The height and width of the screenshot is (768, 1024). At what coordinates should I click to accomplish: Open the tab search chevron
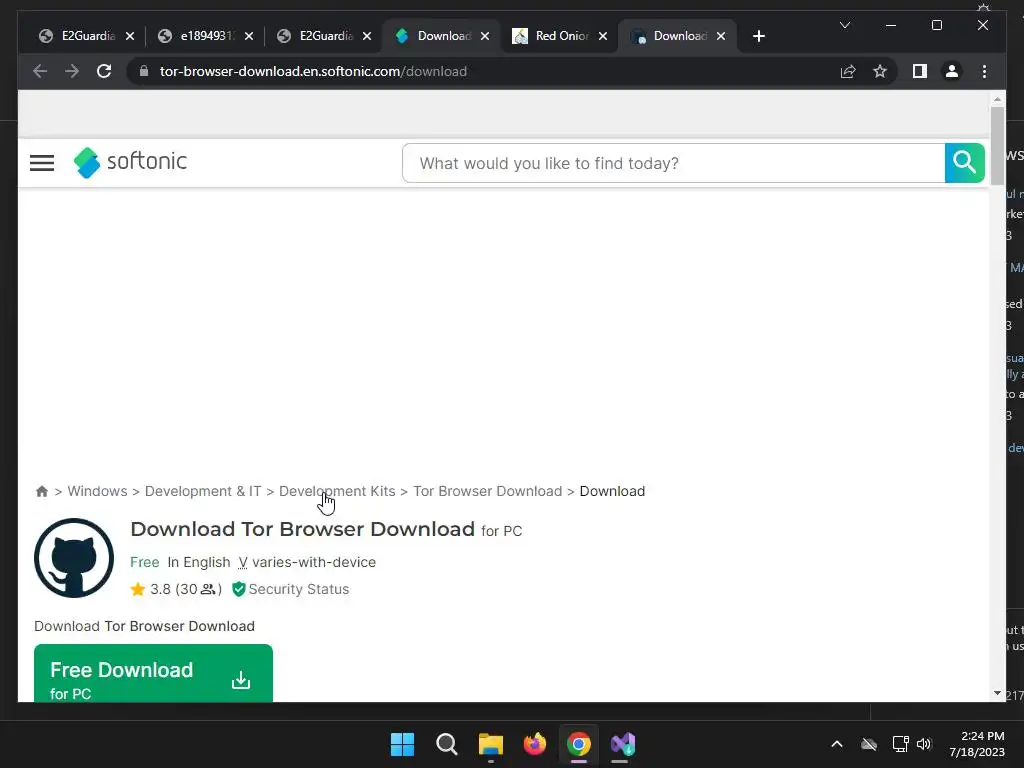[x=844, y=25]
